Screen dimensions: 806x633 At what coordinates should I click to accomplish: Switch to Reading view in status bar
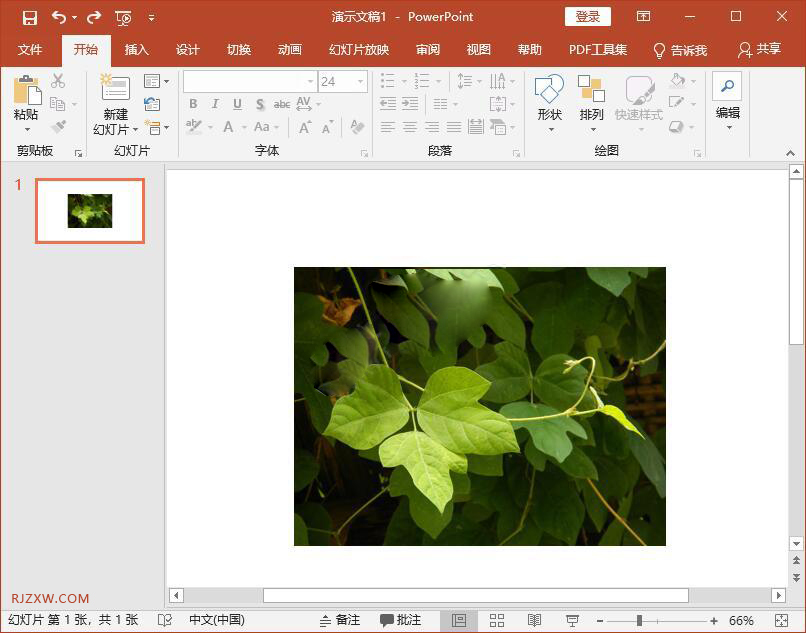click(x=535, y=621)
